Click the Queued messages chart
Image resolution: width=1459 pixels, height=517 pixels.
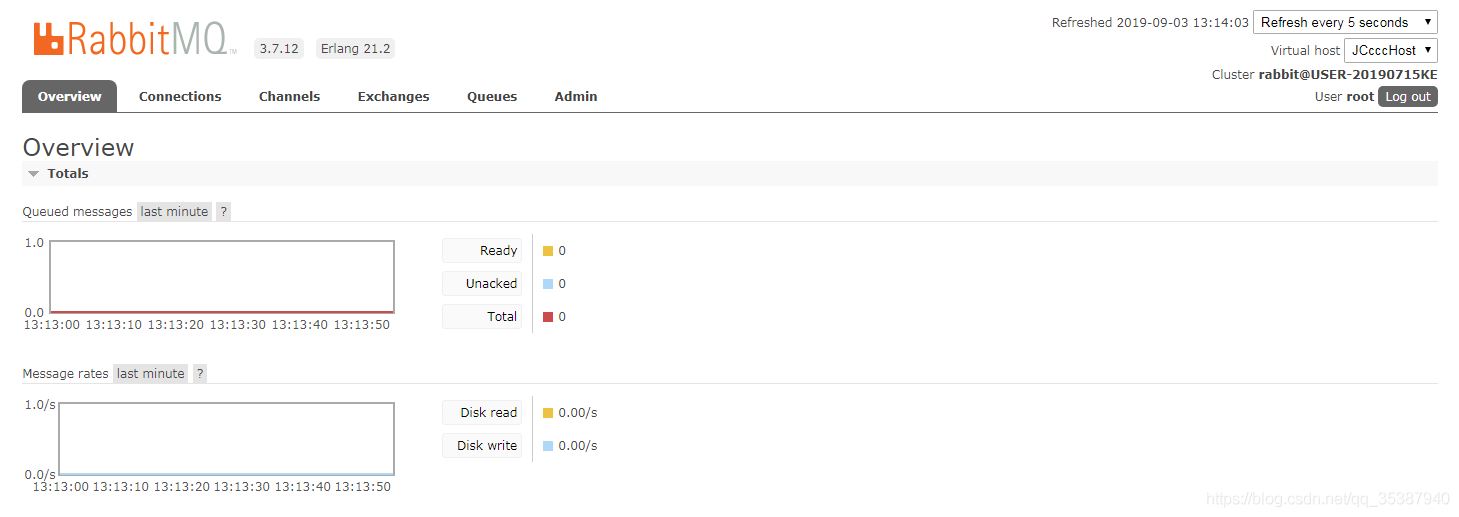coord(222,277)
